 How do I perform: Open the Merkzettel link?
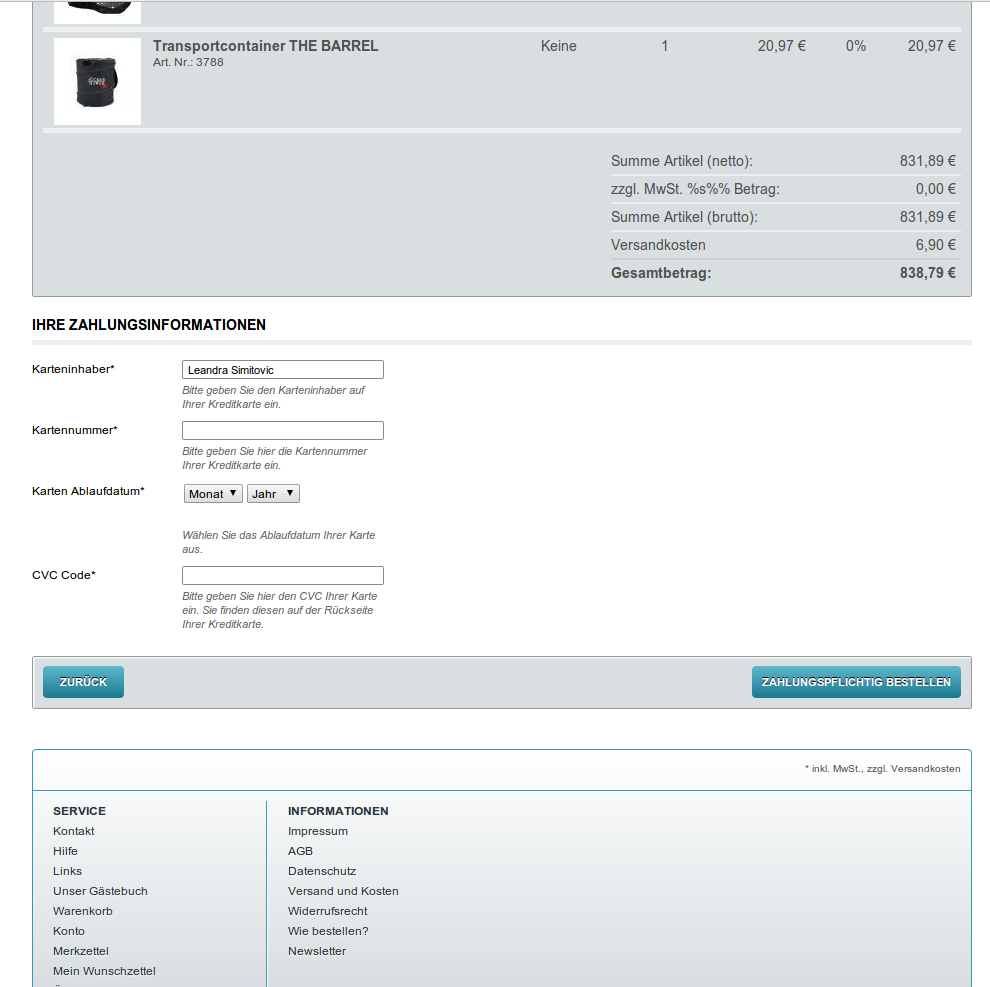coord(81,951)
